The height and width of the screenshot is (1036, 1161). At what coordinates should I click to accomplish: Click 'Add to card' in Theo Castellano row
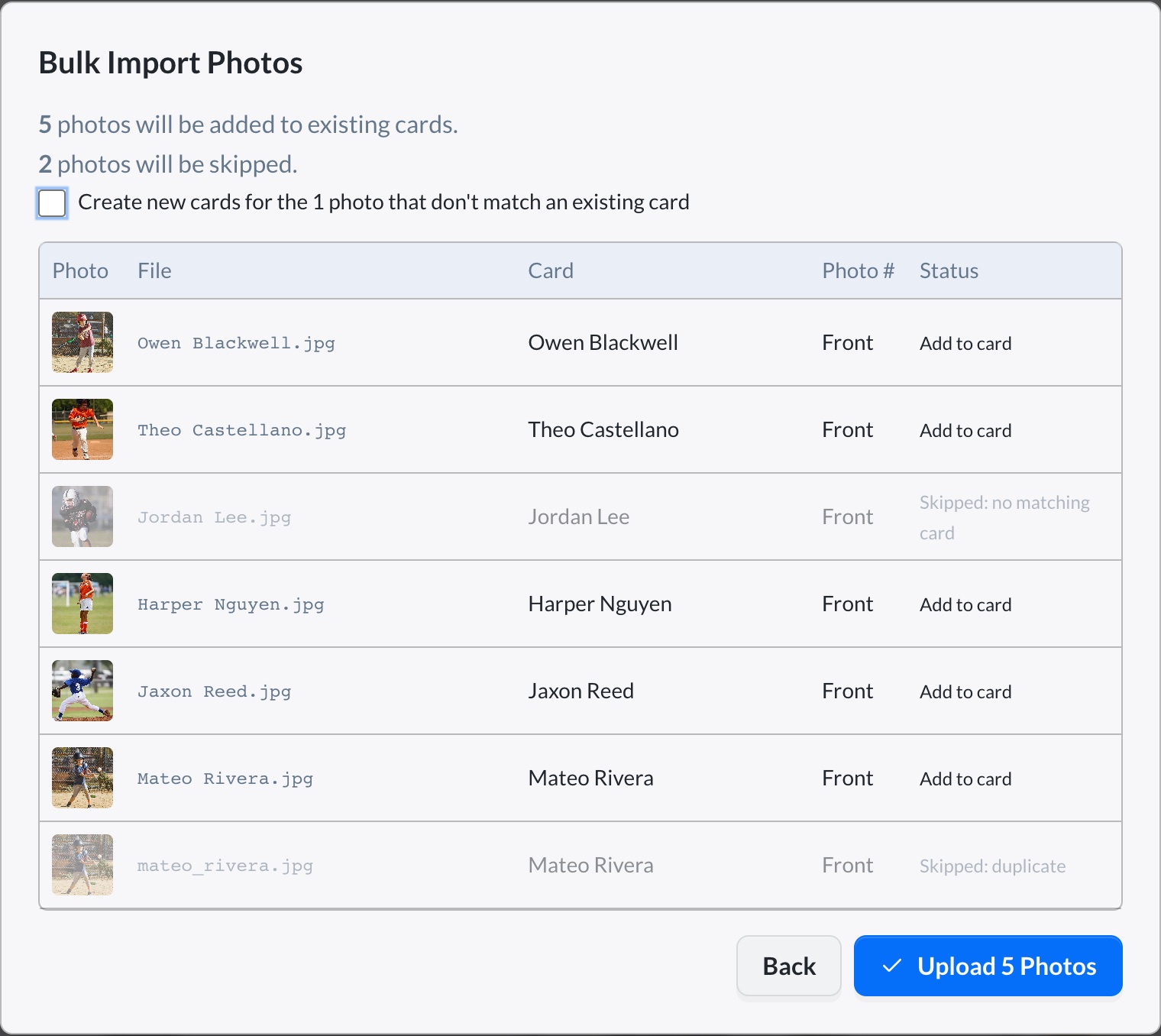point(965,430)
